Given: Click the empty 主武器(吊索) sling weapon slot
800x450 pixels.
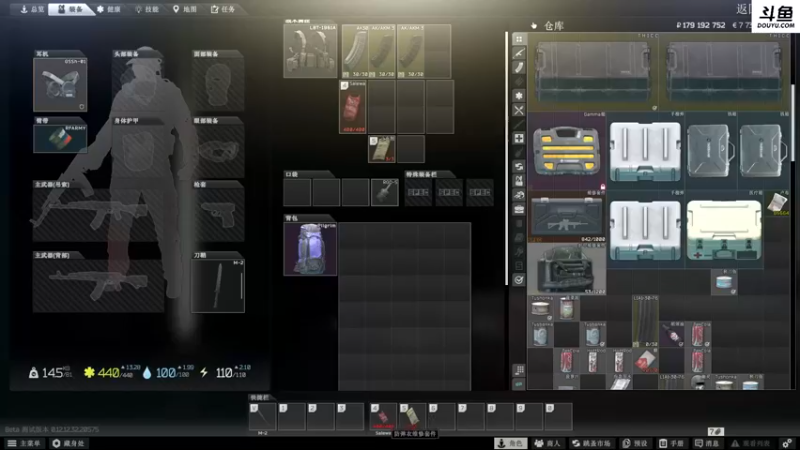Looking at the screenshot, I should click(x=98, y=215).
